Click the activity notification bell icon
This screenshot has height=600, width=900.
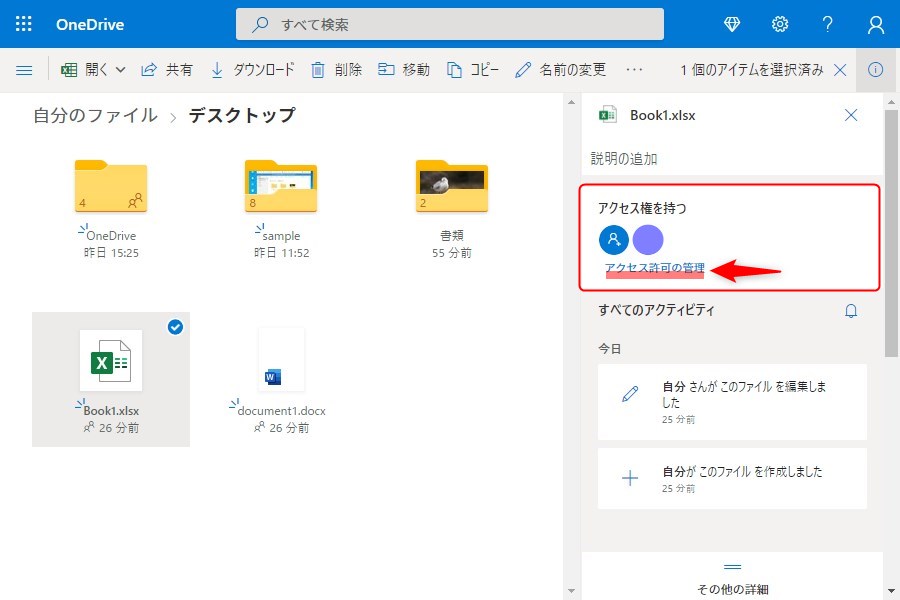click(x=851, y=311)
